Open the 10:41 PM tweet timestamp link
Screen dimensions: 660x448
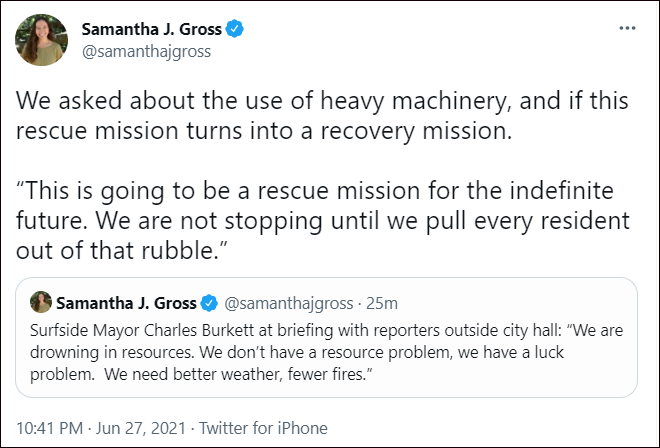47,428
